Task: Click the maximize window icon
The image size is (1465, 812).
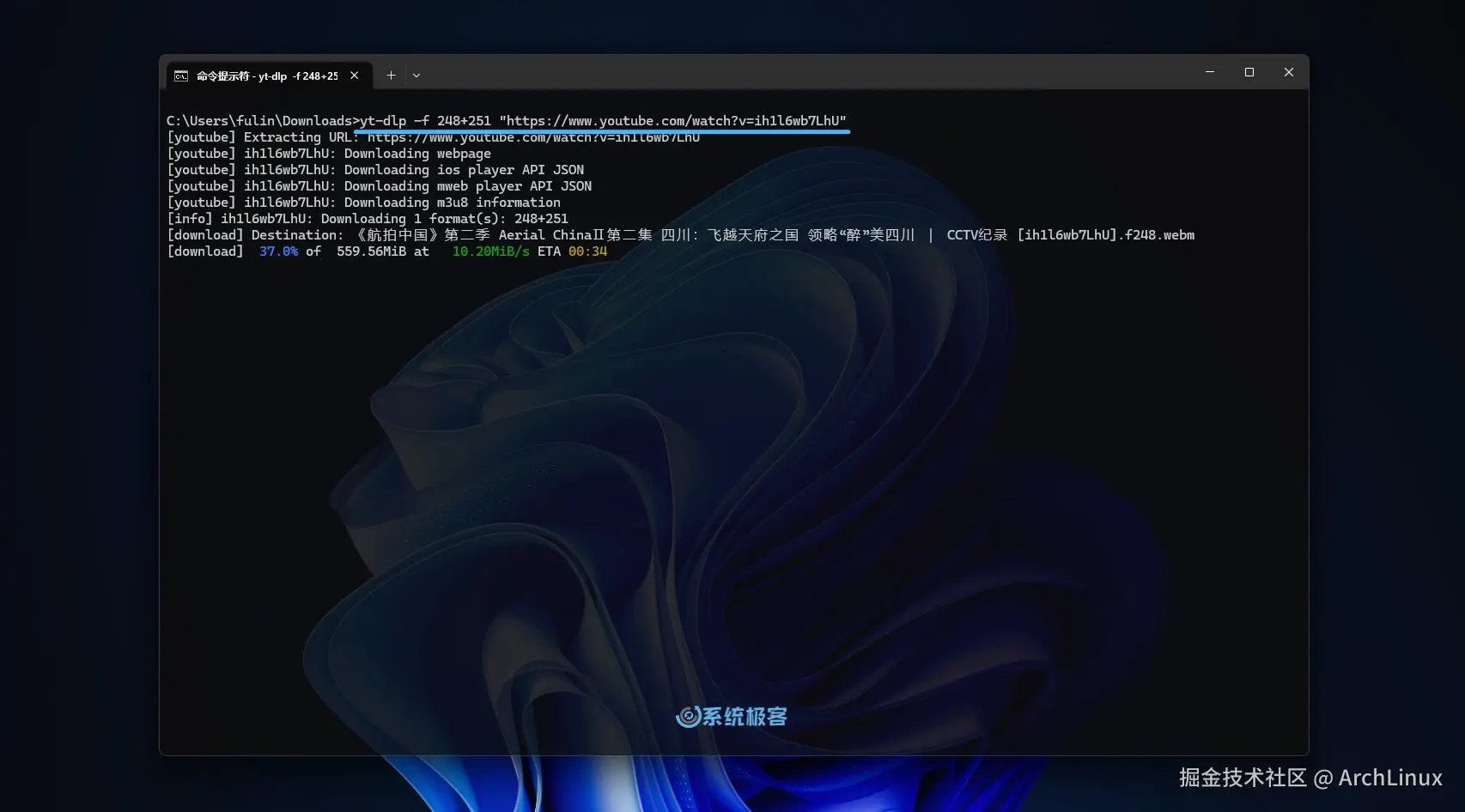Action: 1249,72
